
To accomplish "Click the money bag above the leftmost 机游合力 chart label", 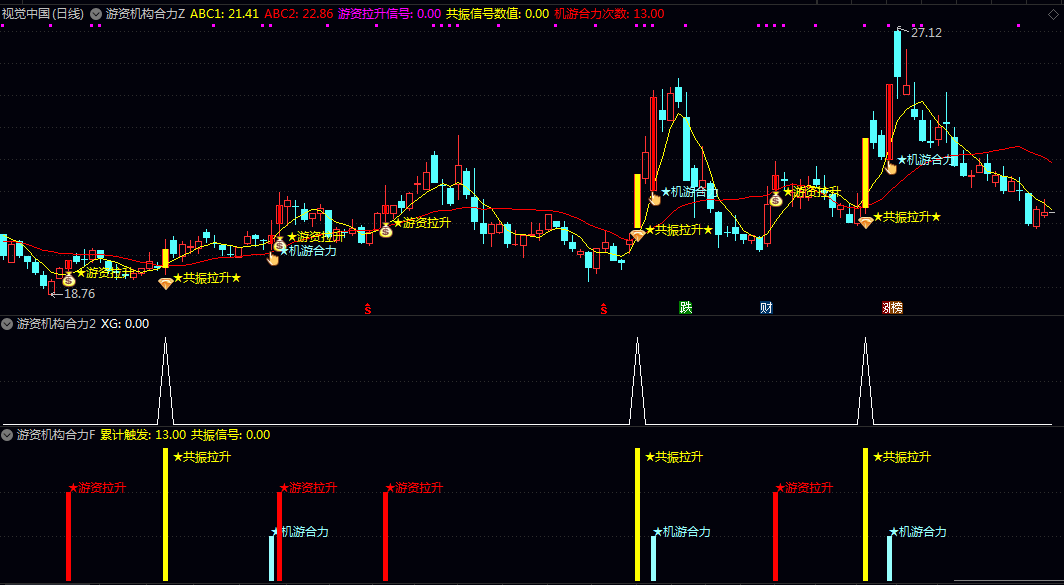I will click(280, 244).
